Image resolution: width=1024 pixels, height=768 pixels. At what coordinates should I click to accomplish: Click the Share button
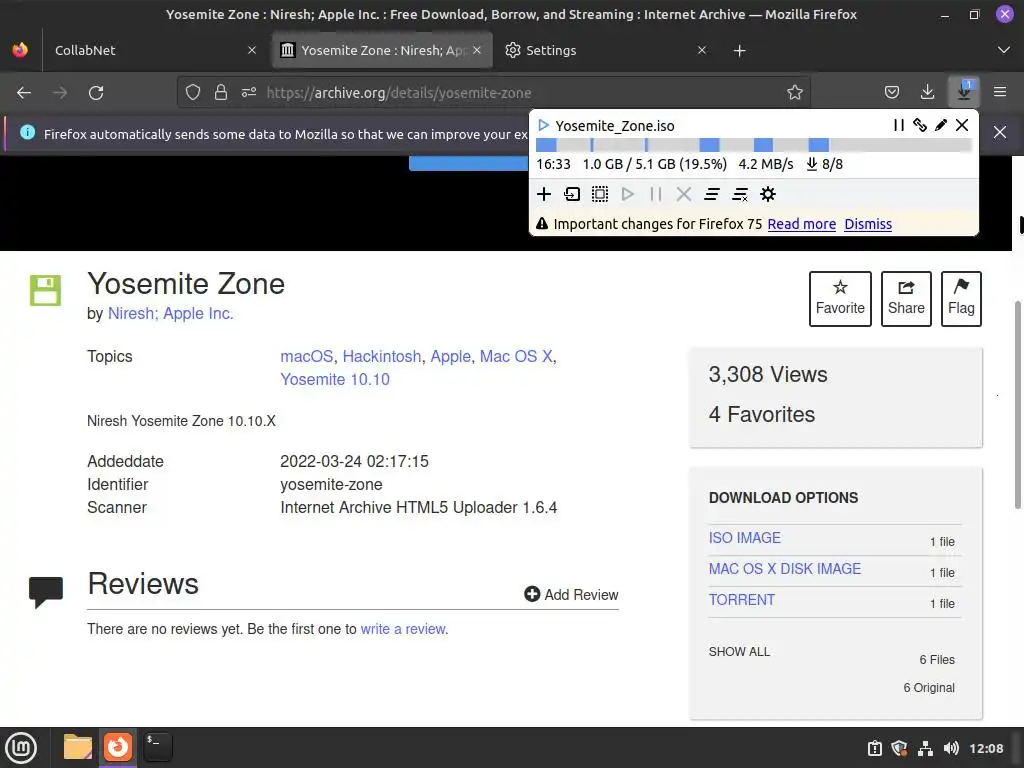click(906, 299)
